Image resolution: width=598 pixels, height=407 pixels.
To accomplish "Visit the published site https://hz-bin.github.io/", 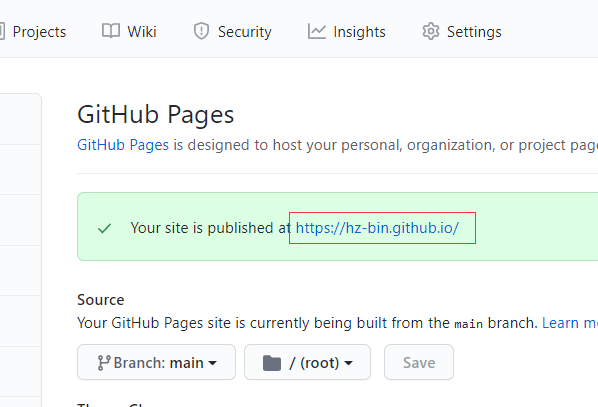I will (x=377, y=228).
